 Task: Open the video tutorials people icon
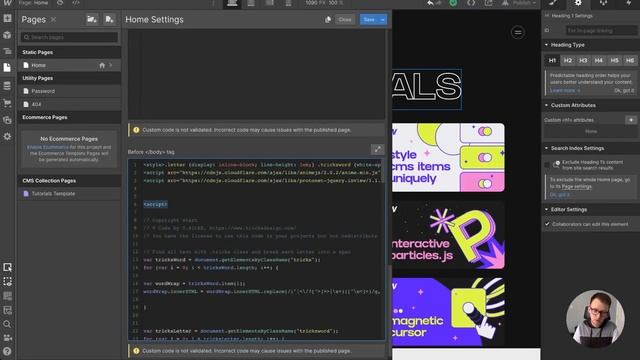tap(7, 338)
